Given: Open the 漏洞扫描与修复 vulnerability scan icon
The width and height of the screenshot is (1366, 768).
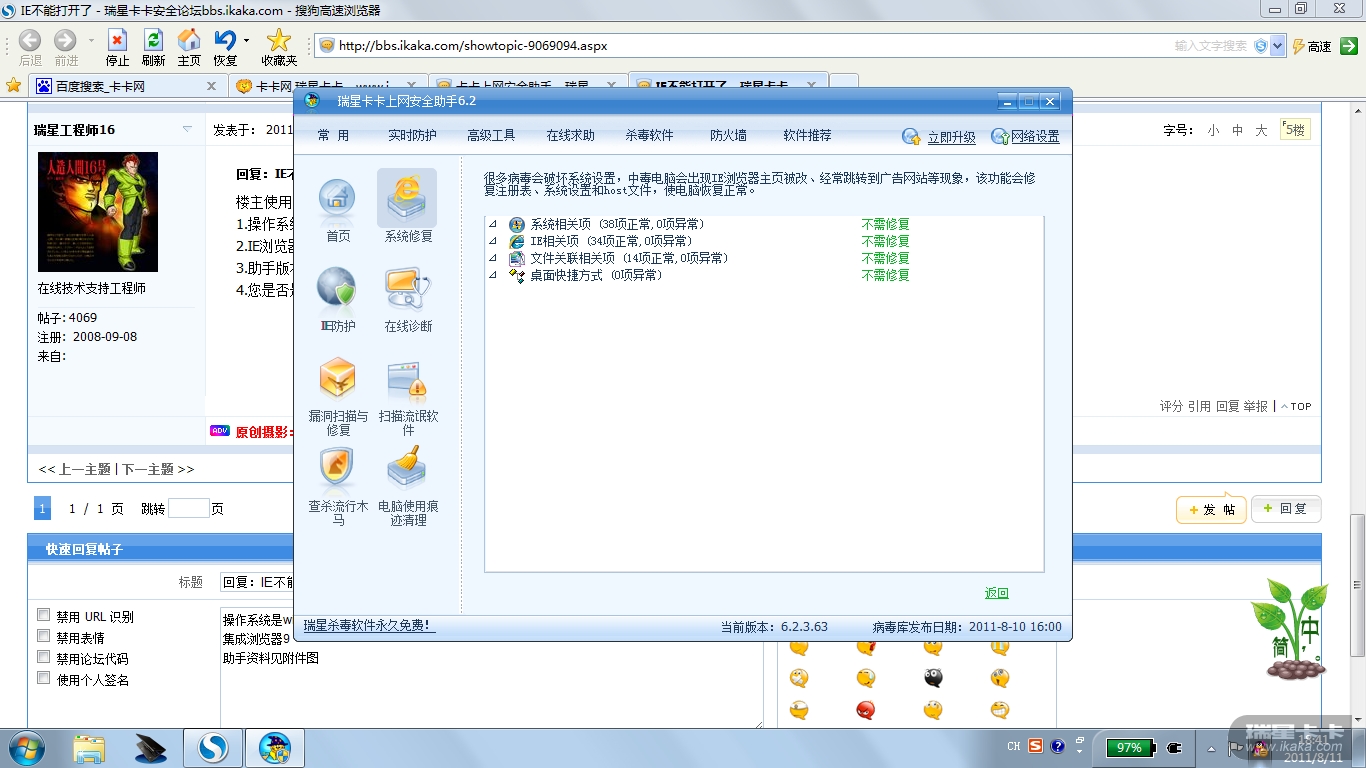Looking at the screenshot, I should pyautogui.click(x=337, y=380).
